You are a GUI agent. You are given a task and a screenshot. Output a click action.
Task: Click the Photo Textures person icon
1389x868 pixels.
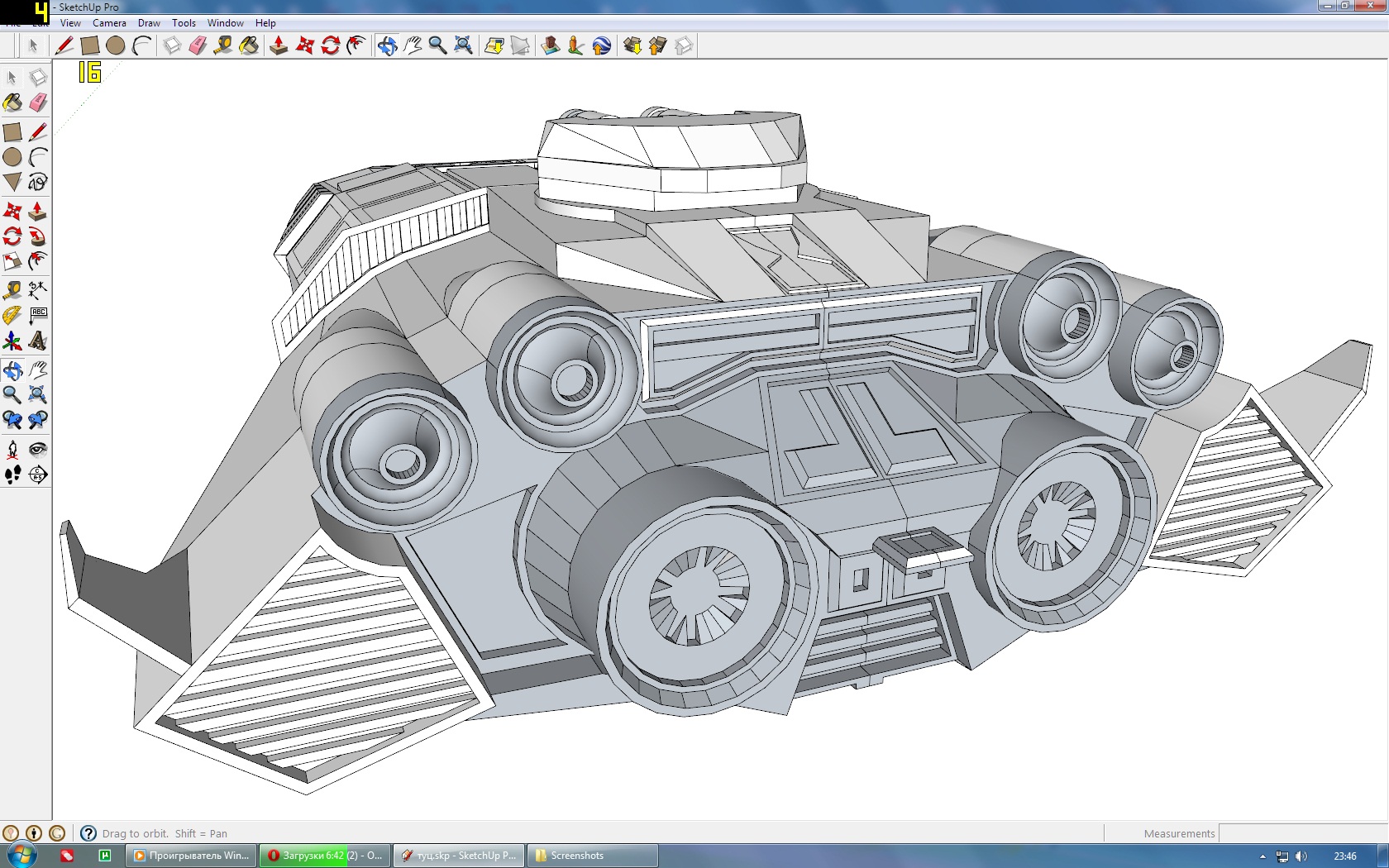pyautogui.click(x=576, y=45)
